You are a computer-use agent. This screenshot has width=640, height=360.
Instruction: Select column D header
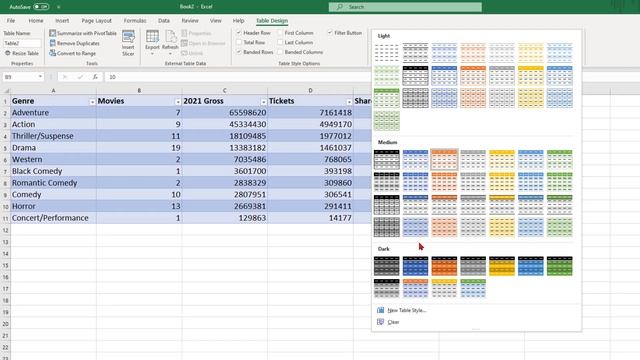point(310,91)
